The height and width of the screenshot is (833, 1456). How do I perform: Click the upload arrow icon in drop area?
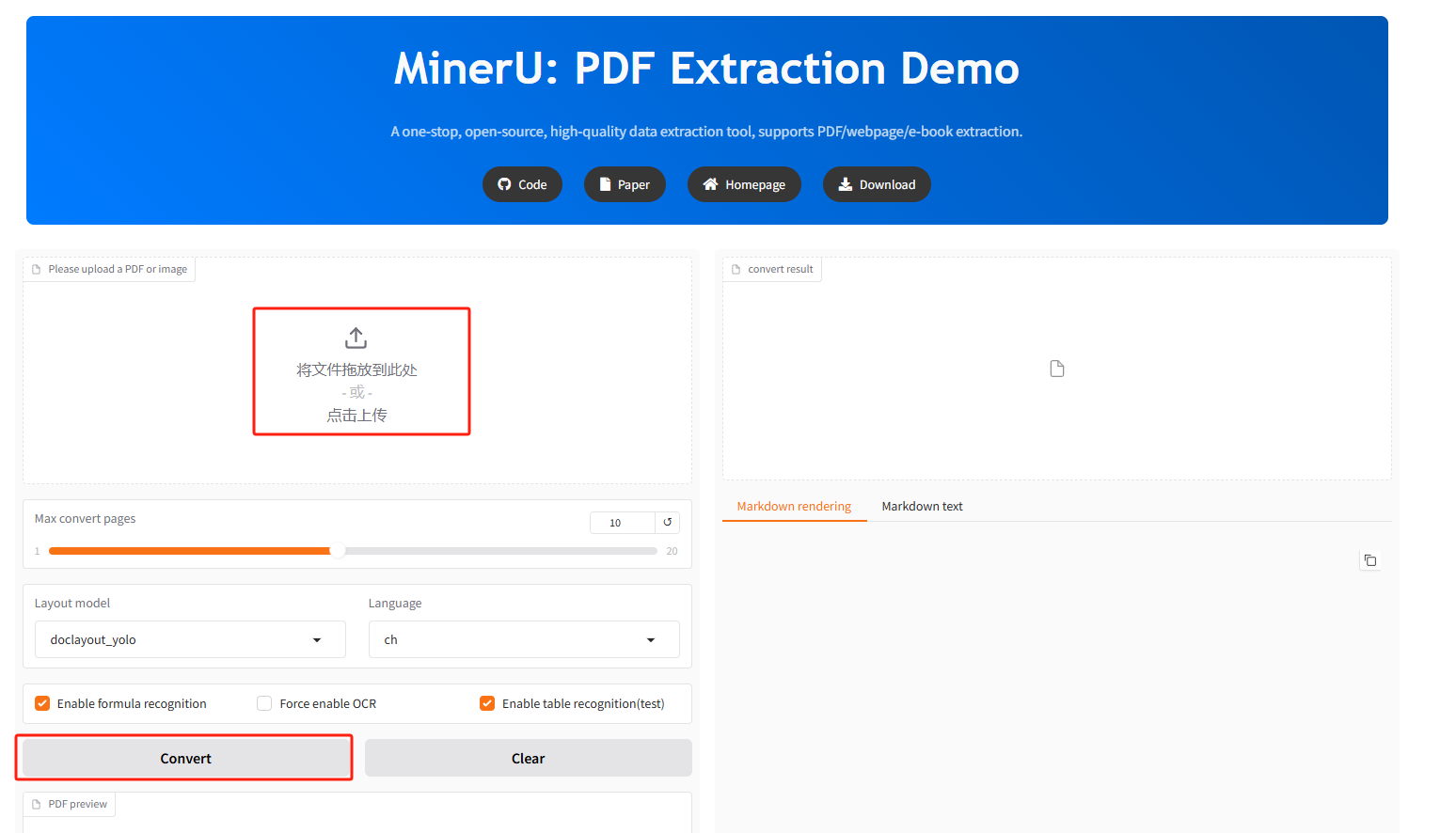pyautogui.click(x=356, y=338)
